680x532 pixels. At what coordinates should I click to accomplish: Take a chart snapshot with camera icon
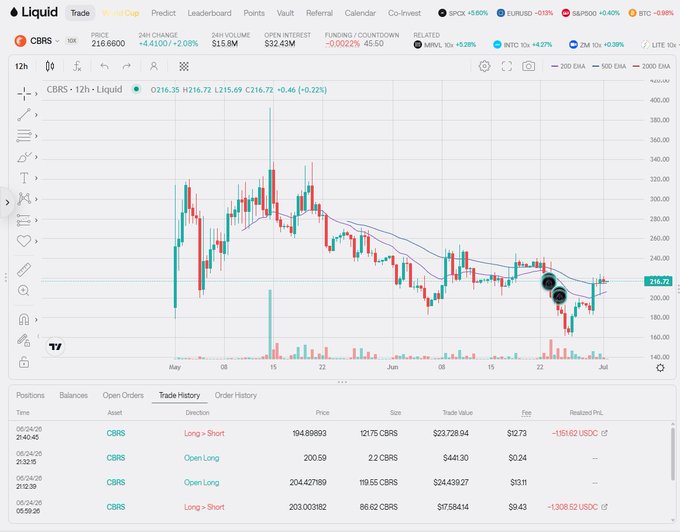point(528,66)
